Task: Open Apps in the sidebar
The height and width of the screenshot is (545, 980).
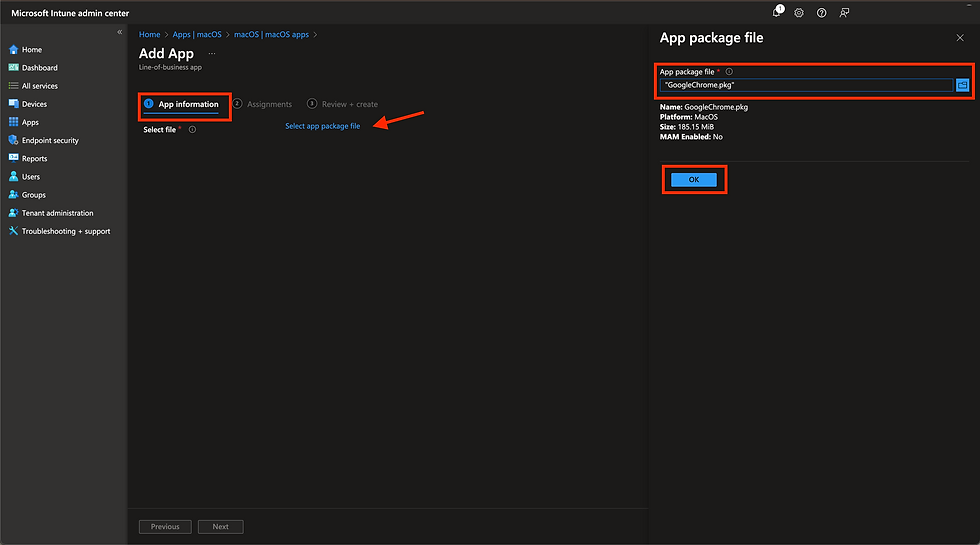Action: (30, 122)
